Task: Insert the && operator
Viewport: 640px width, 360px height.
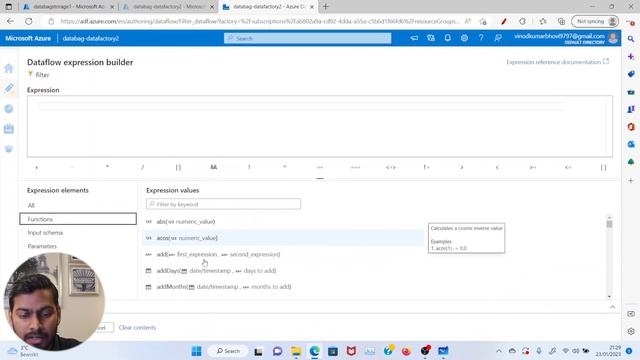Action: (213, 167)
